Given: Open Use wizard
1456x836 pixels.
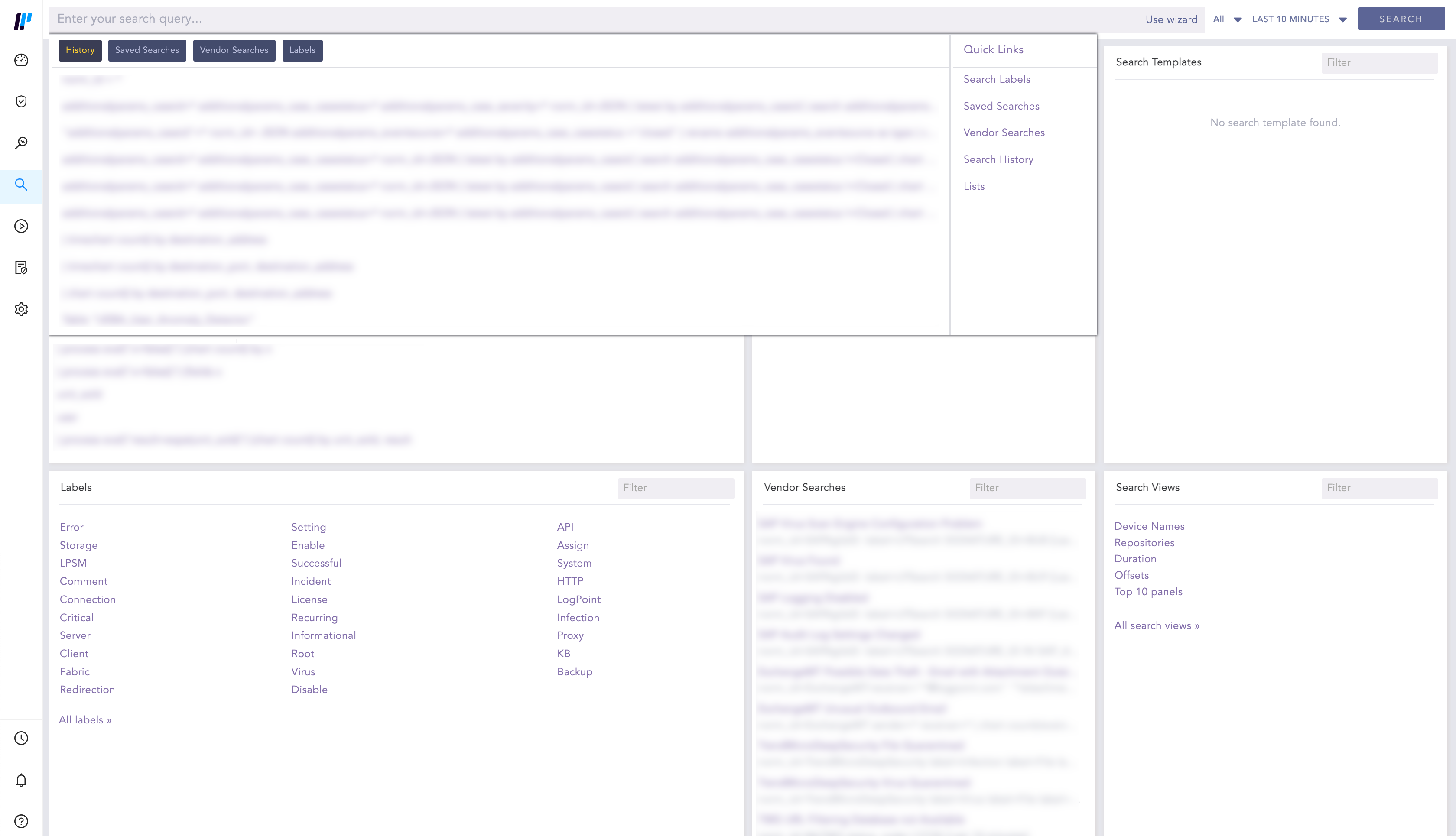Looking at the screenshot, I should [x=1170, y=19].
